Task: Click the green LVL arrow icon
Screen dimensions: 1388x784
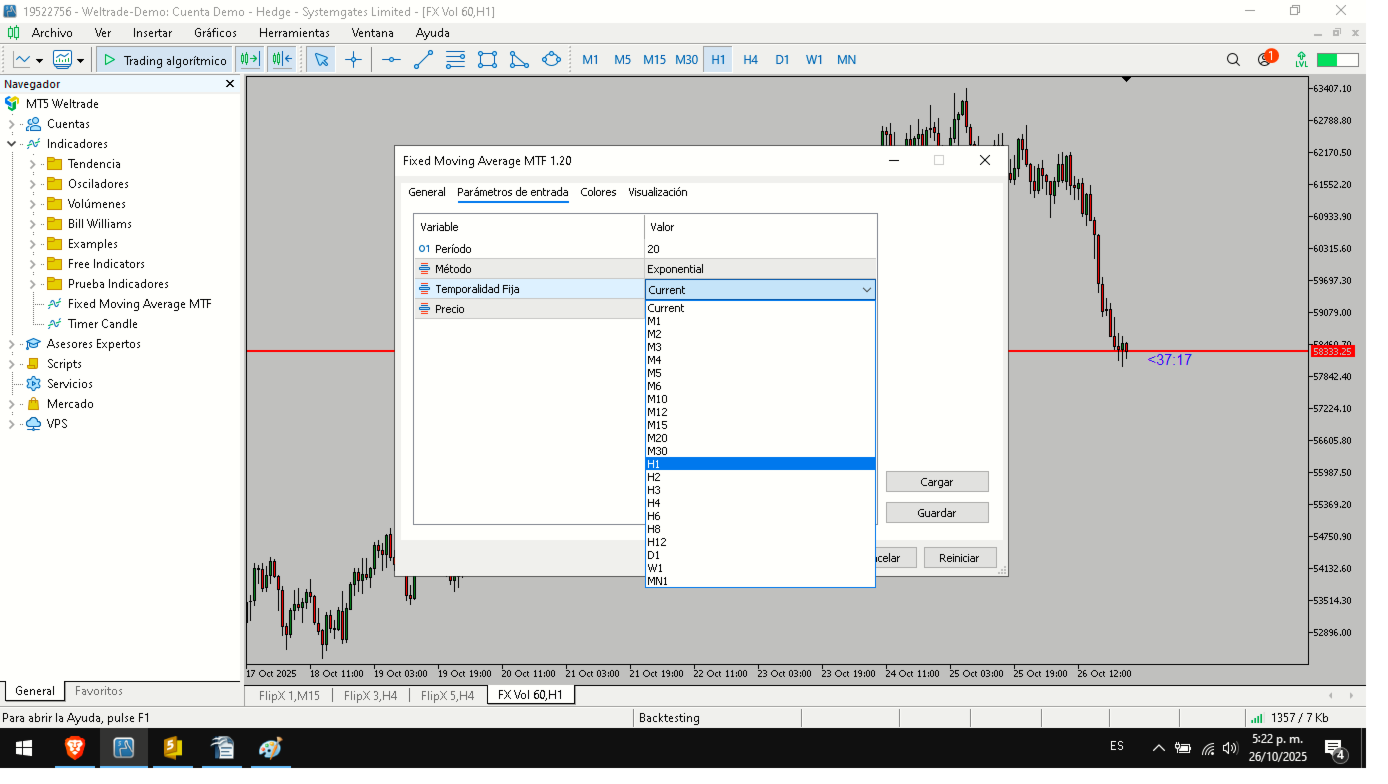Action: 1301,60
